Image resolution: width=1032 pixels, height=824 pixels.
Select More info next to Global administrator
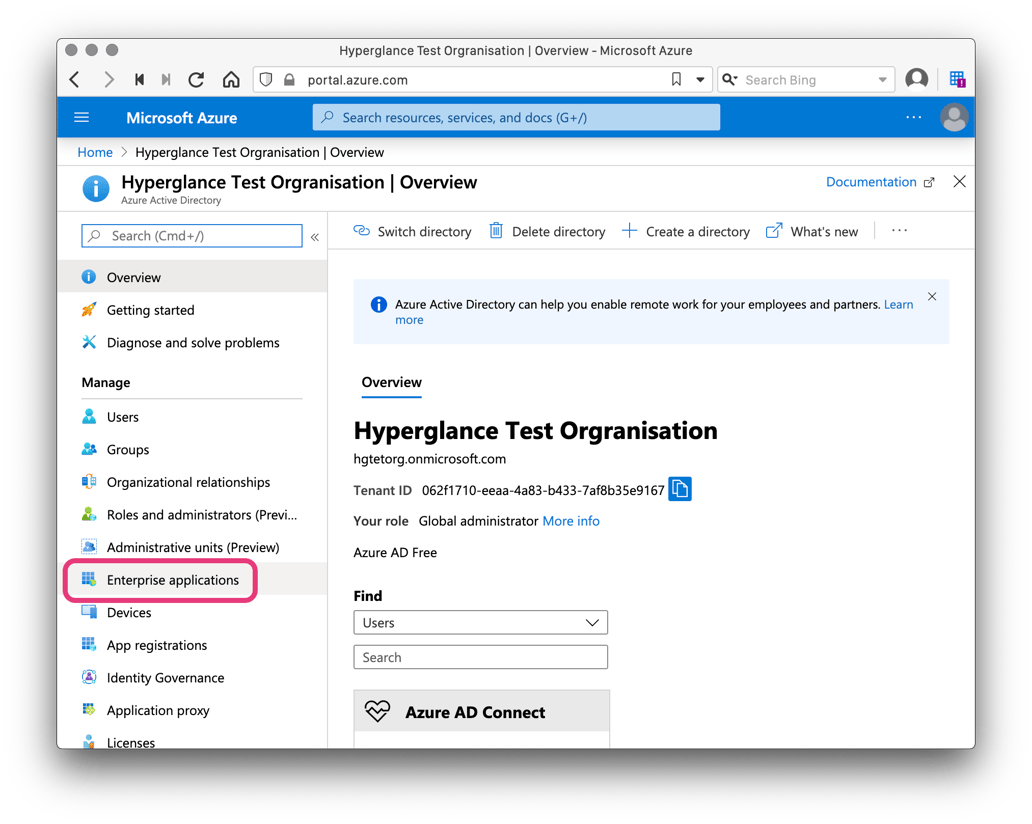coord(571,521)
